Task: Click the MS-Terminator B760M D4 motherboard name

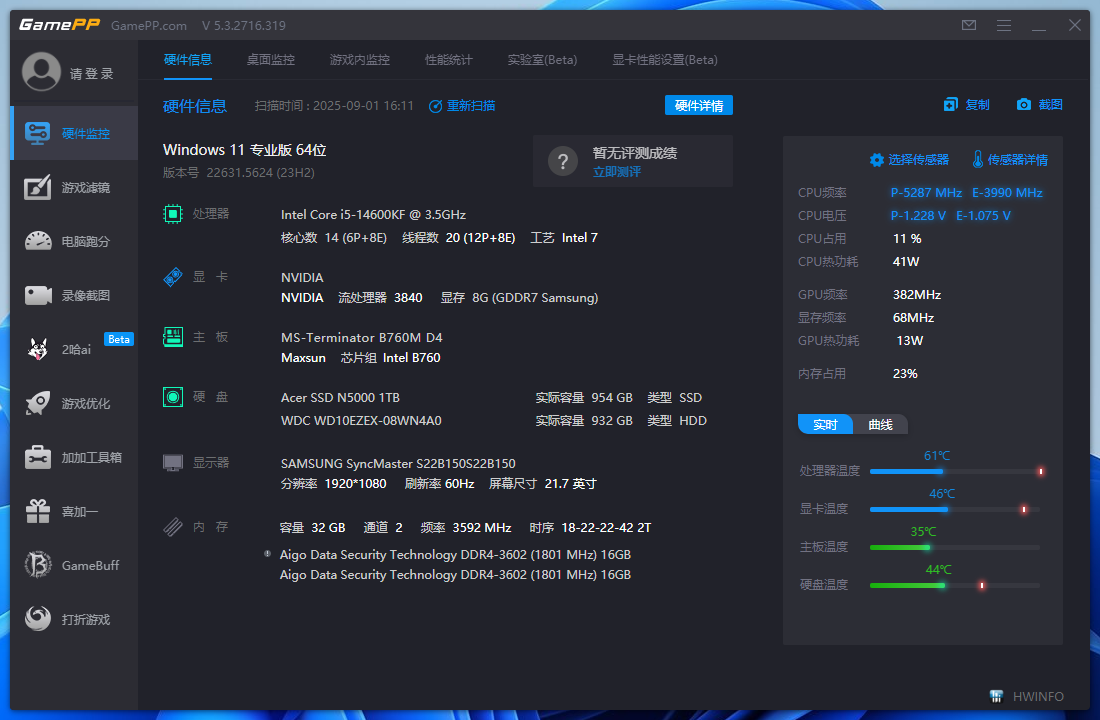Action: pyautogui.click(x=362, y=338)
